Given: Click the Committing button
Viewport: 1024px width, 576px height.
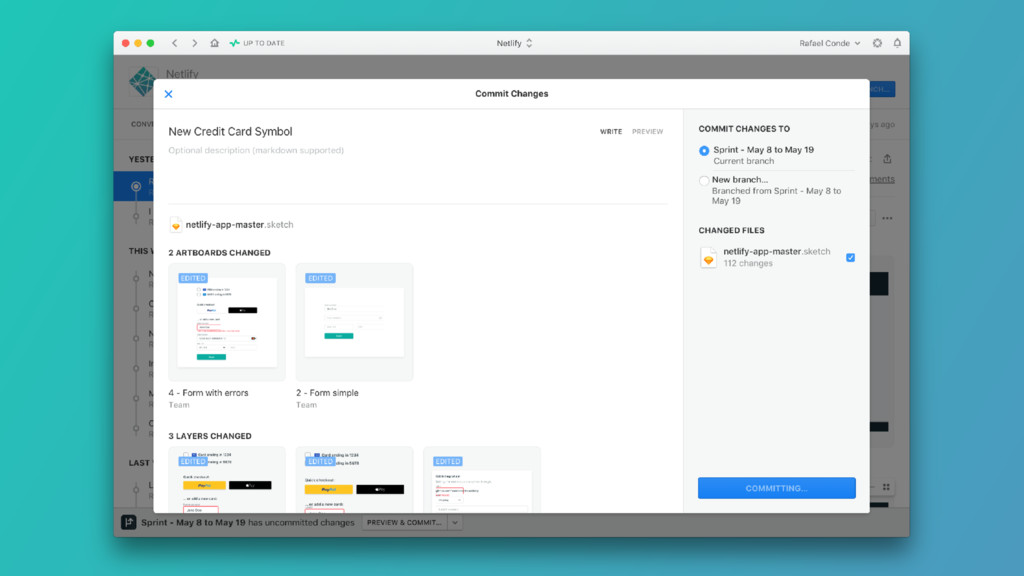Looking at the screenshot, I should coord(776,488).
